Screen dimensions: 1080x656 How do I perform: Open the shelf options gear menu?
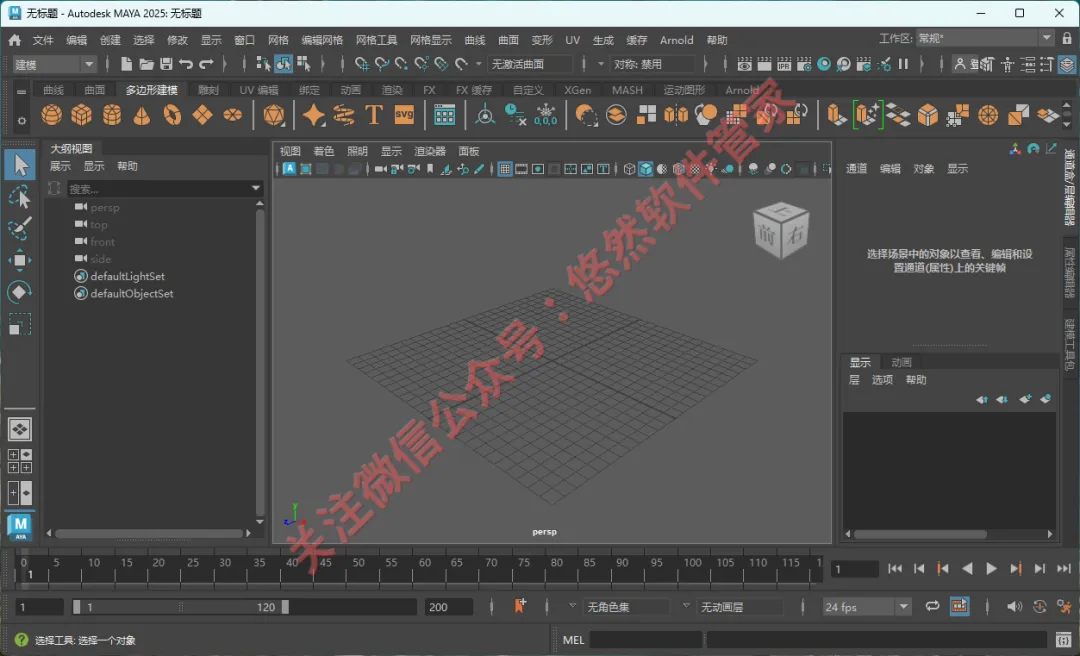[x=21, y=121]
